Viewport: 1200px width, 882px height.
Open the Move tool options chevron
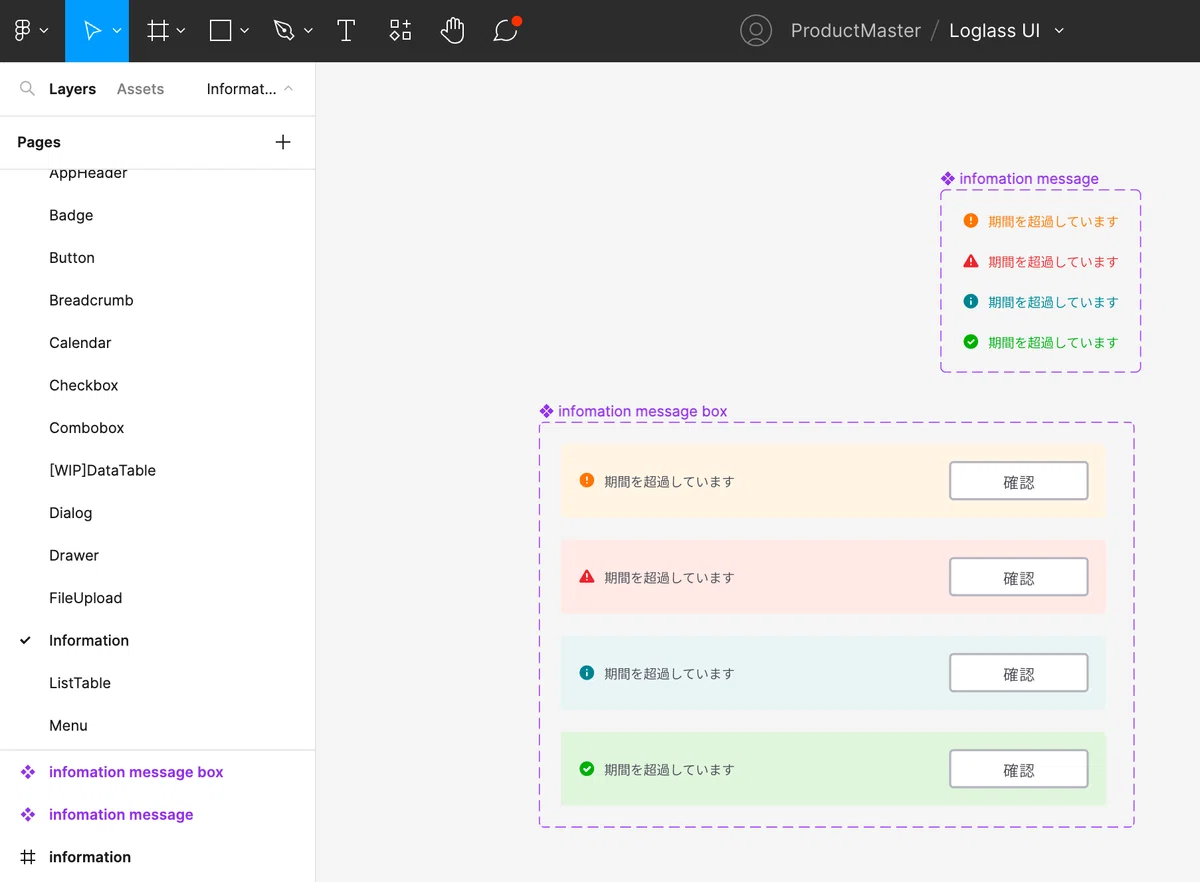(x=117, y=31)
